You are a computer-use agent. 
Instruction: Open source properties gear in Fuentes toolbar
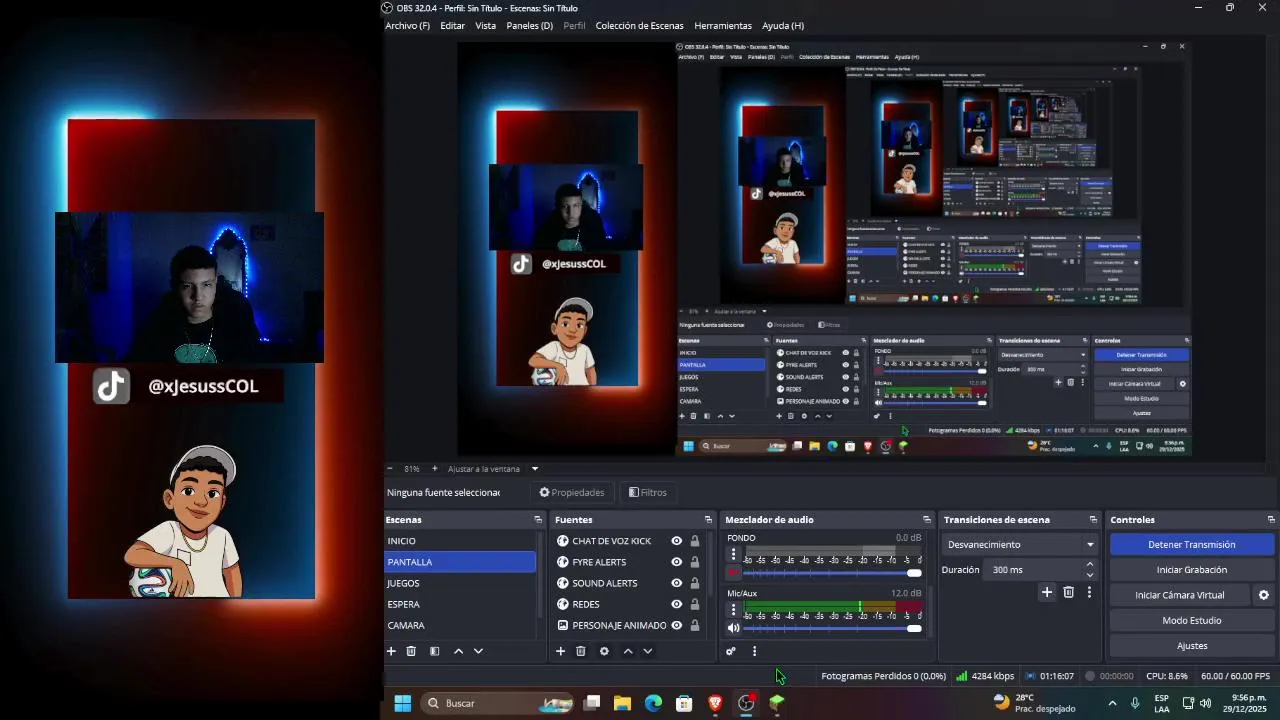coord(604,651)
